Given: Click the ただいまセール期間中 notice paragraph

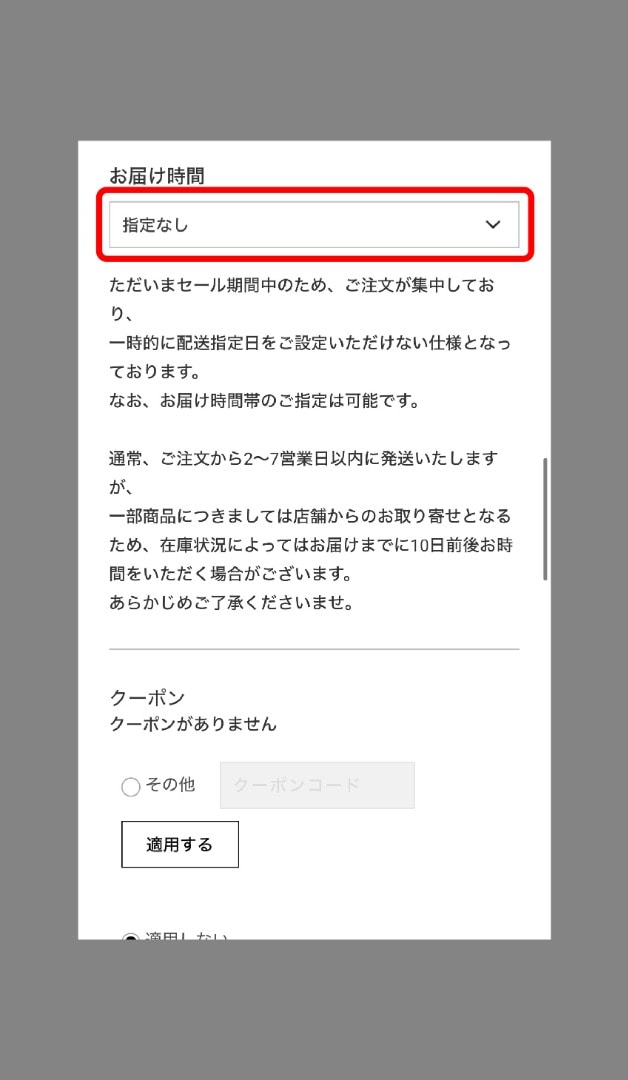Looking at the screenshot, I should point(310,330).
